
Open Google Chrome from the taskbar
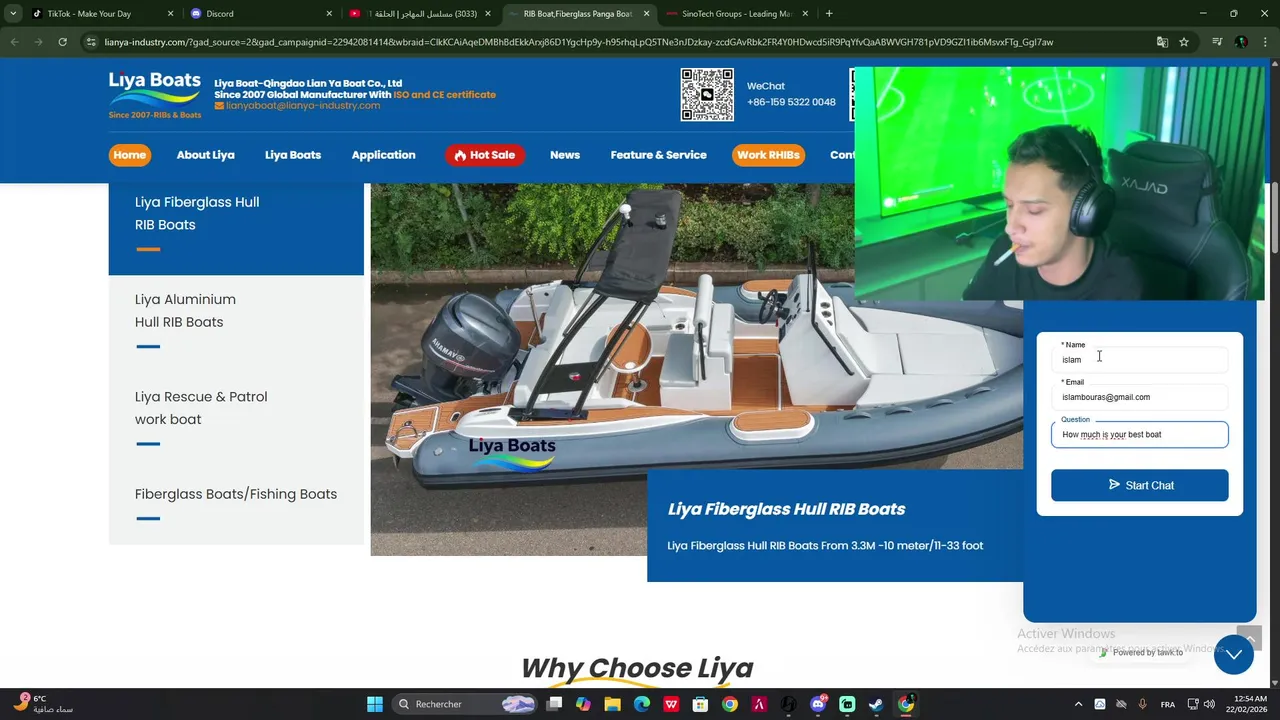tap(730, 704)
